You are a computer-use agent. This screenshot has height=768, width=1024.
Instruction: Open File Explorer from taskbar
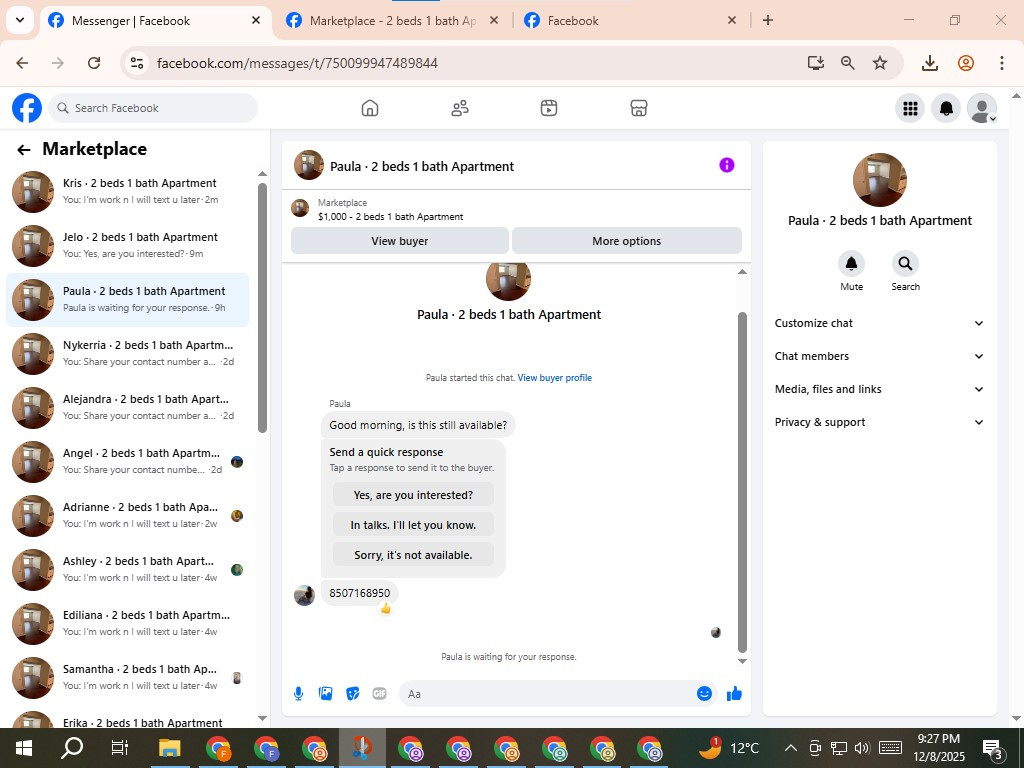[170, 748]
